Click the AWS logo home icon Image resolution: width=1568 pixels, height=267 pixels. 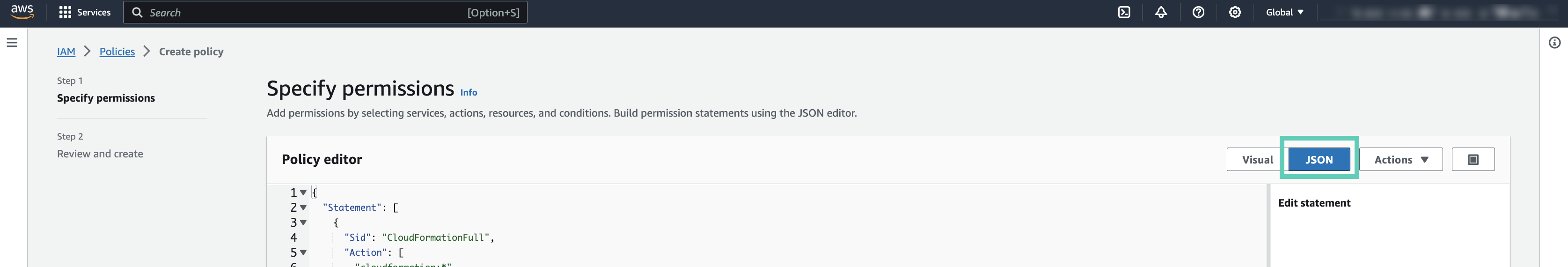point(22,12)
